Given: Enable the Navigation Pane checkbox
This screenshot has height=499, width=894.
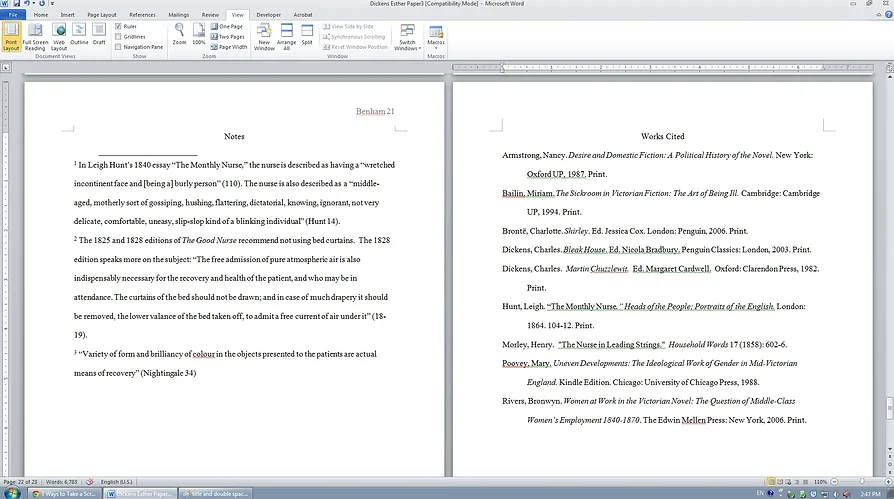Looking at the screenshot, I should [x=118, y=47].
